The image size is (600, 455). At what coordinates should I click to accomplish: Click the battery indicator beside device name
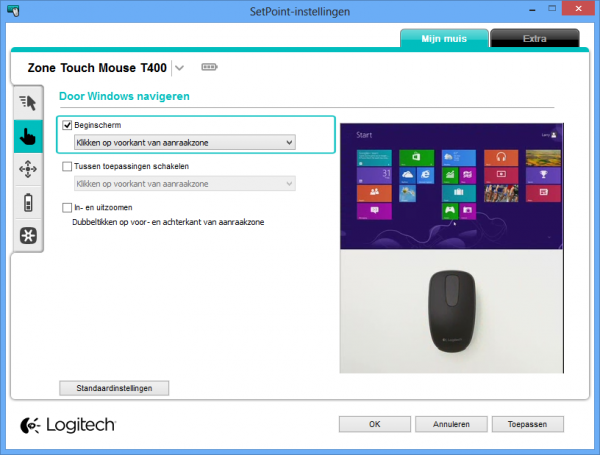pos(209,67)
